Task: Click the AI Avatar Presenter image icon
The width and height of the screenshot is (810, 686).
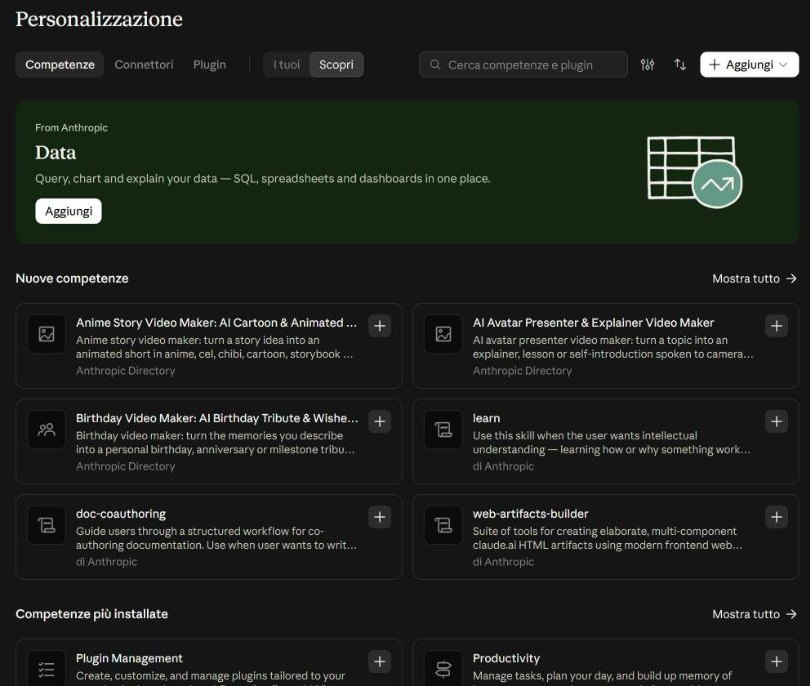Action: pos(443,334)
